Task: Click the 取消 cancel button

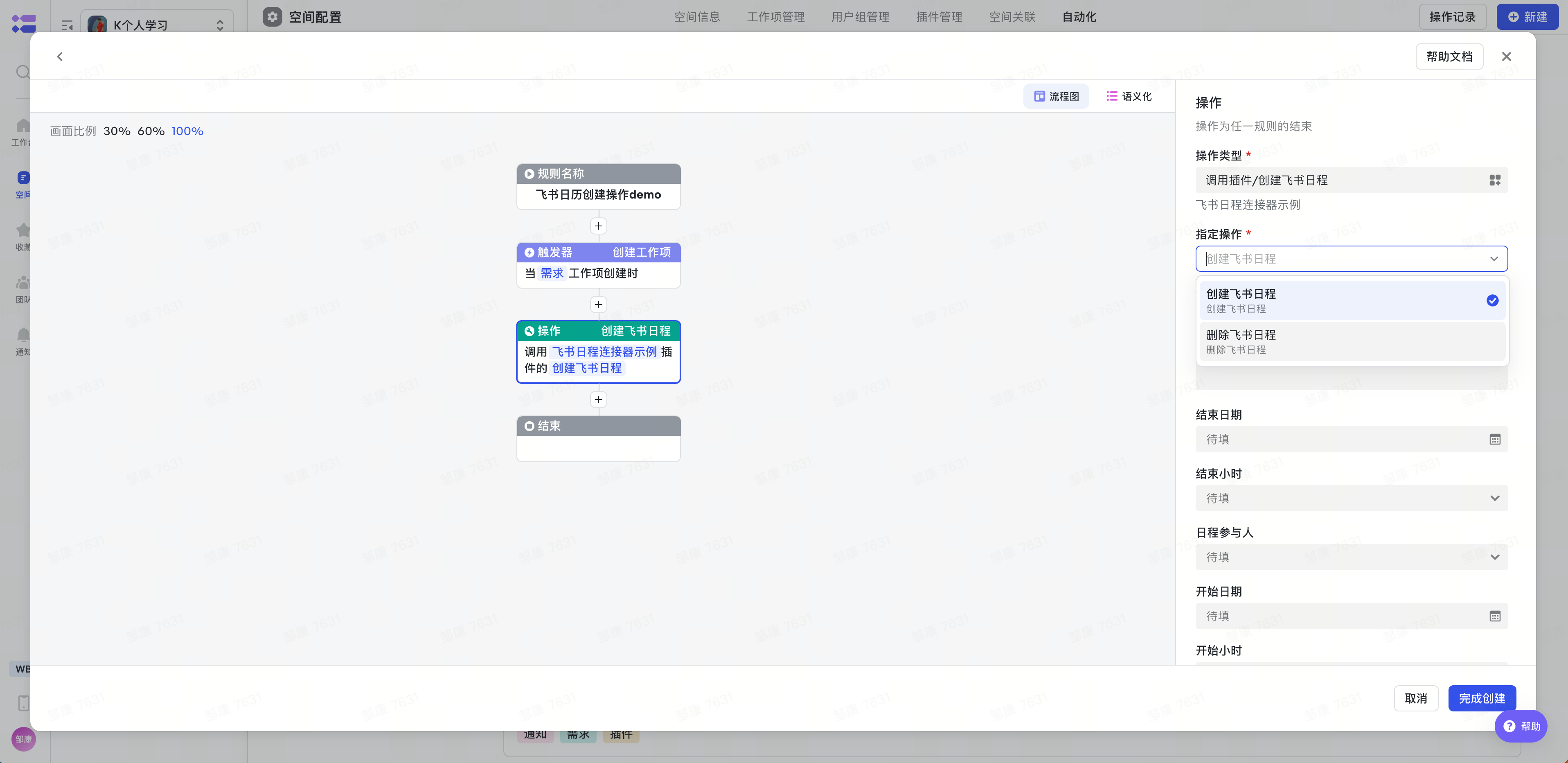Action: [x=1416, y=698]
